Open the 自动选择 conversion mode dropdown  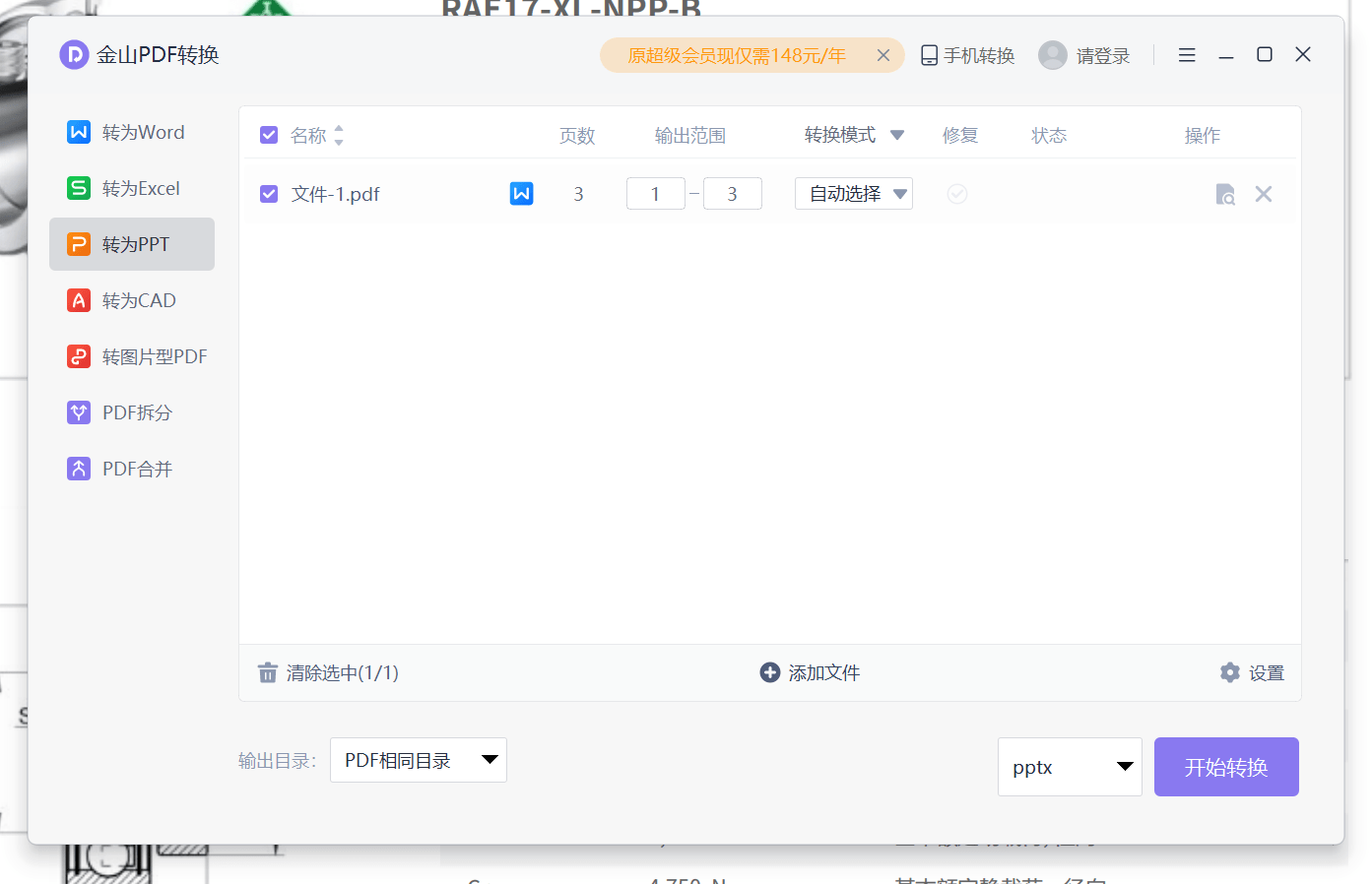(854, 194)
